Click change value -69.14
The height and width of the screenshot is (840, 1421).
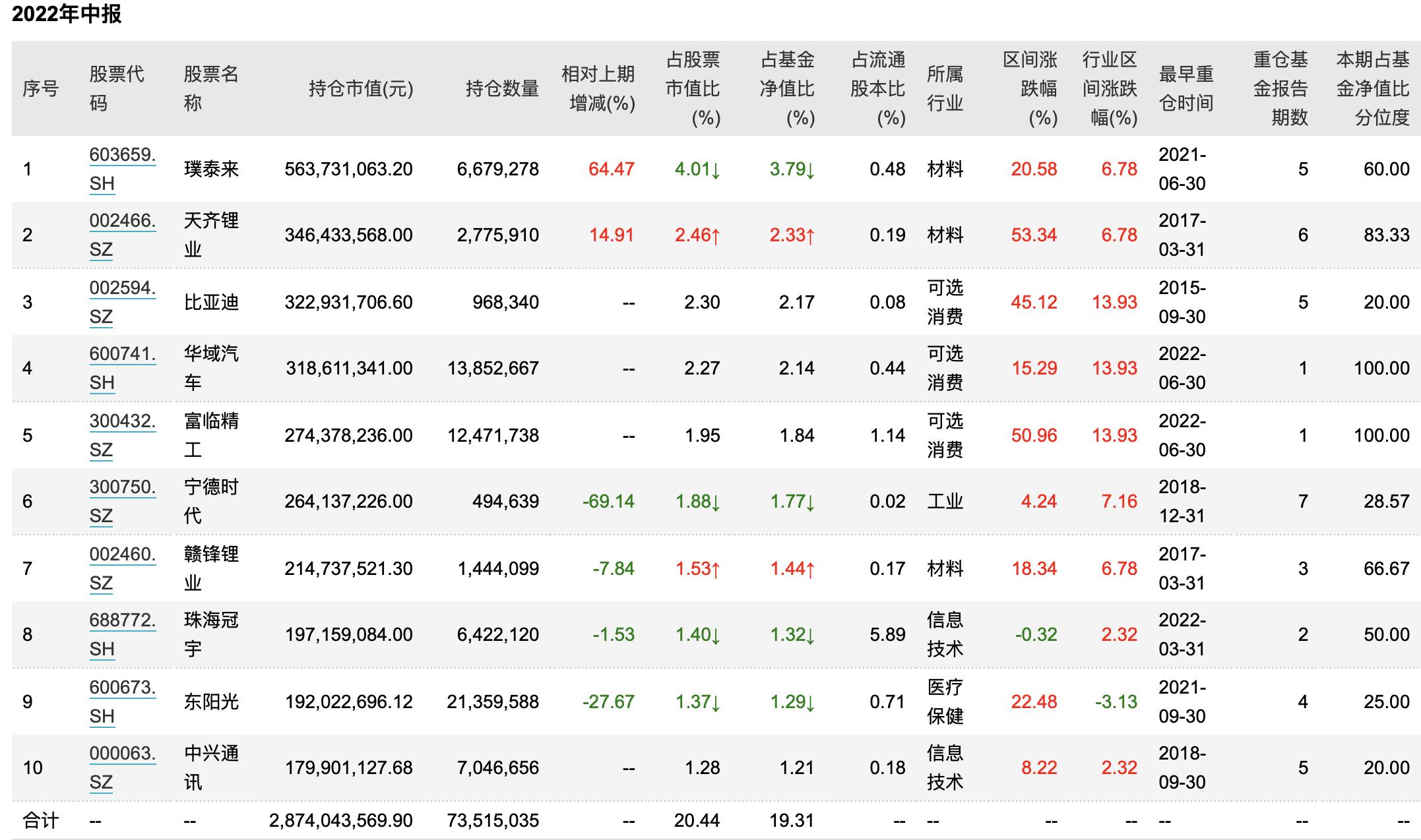tap(608, 502)
